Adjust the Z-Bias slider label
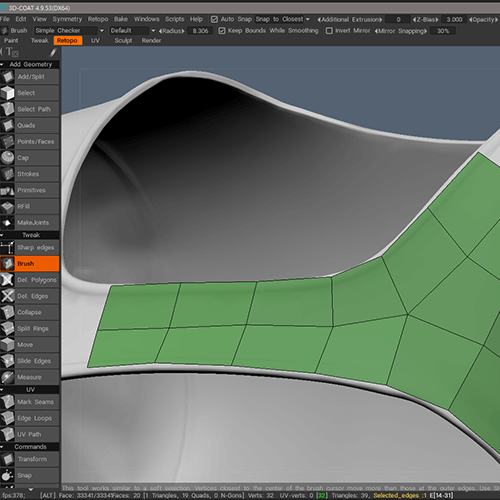500x500 pixels. [426, 19]
